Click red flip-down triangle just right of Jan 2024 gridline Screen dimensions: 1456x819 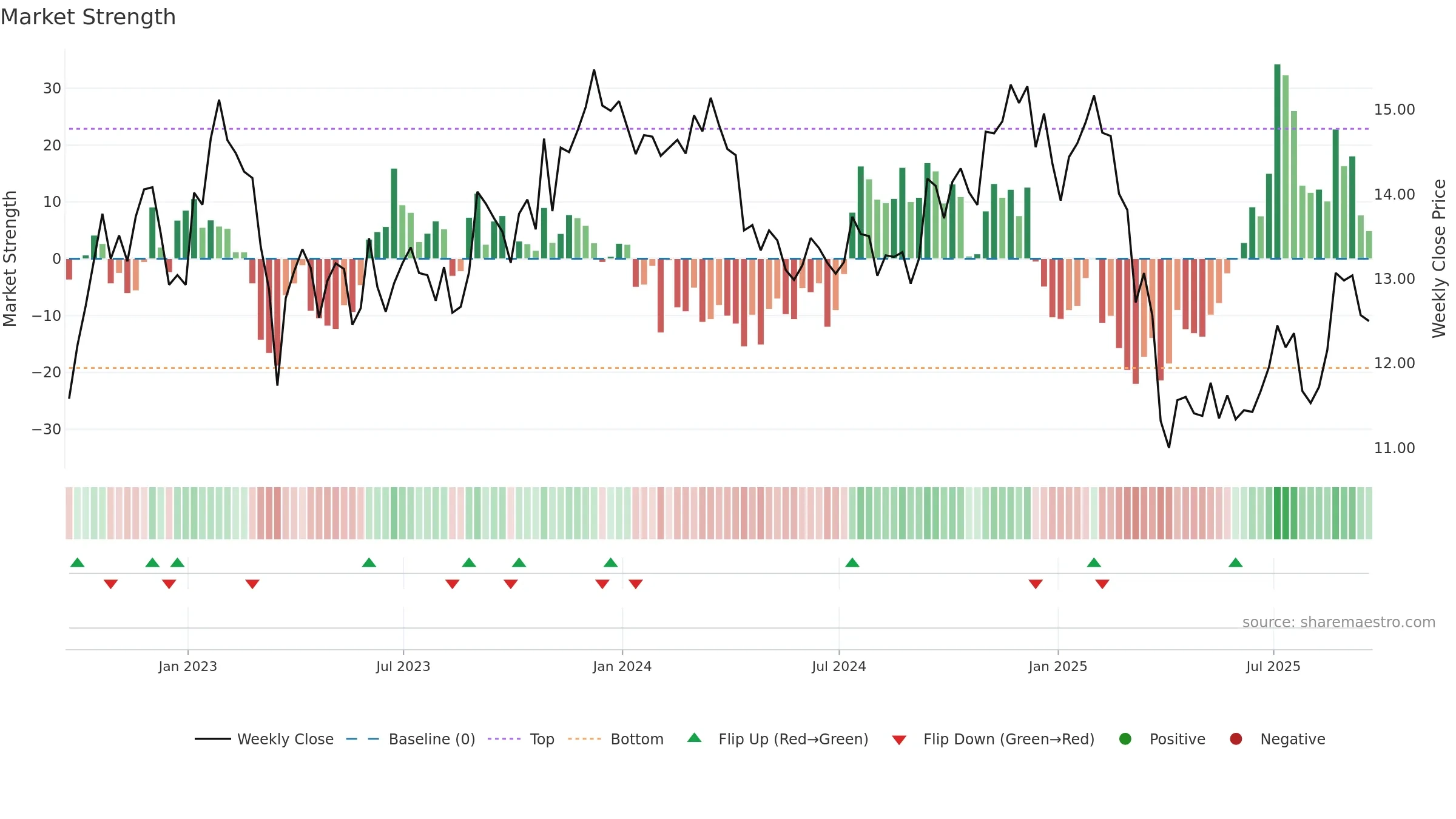click(x=636, y=584)
